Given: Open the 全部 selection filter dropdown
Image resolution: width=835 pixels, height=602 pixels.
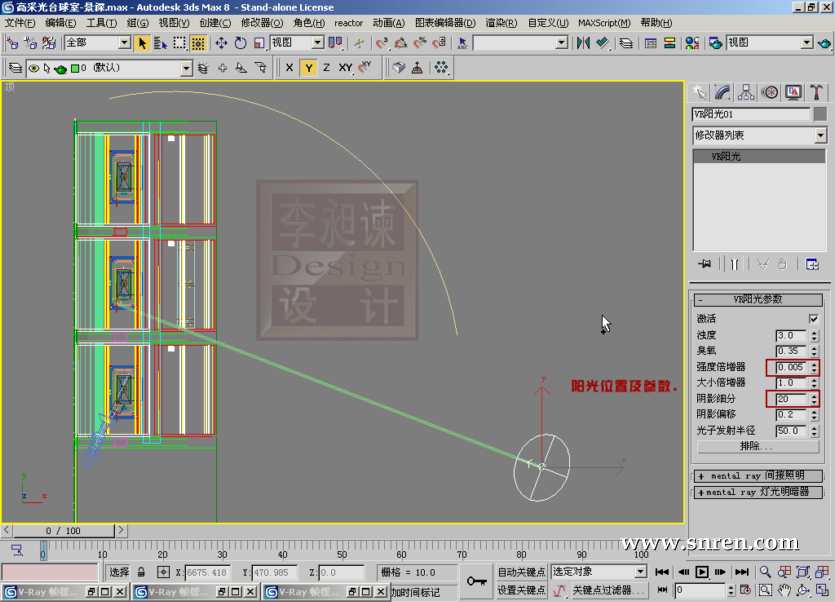Looking at the screenshot, I should click(97, 43).
